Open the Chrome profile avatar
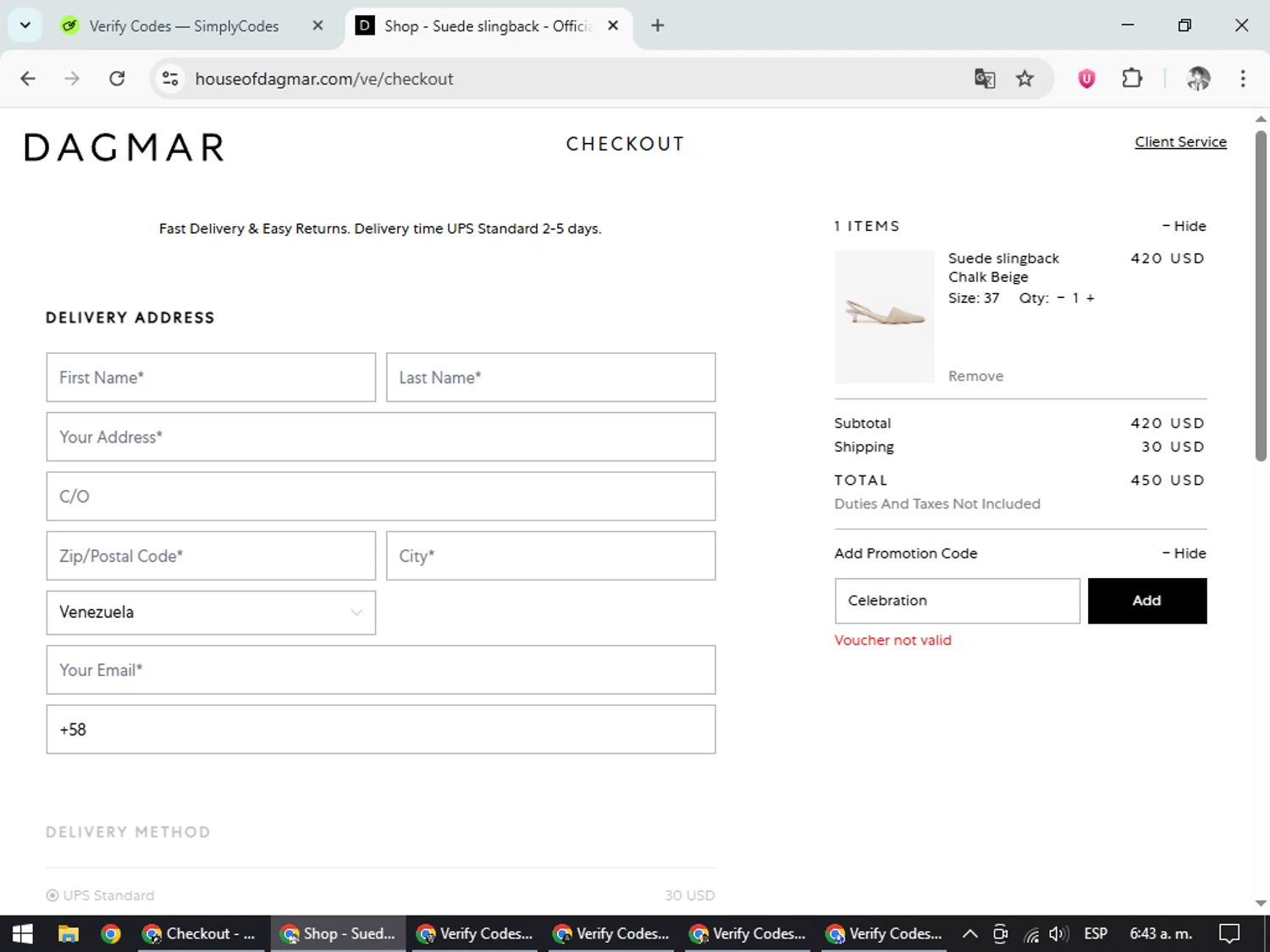Image resolution: width=1270 pixels, height=952 pixels. 1198,79
